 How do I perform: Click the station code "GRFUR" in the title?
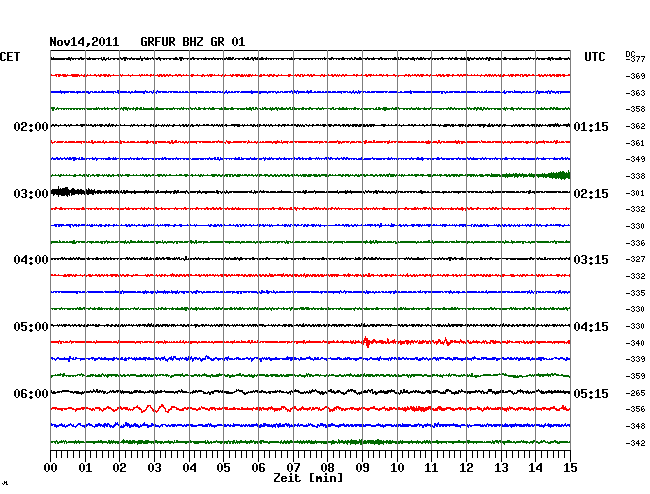(x=158, y=42)
